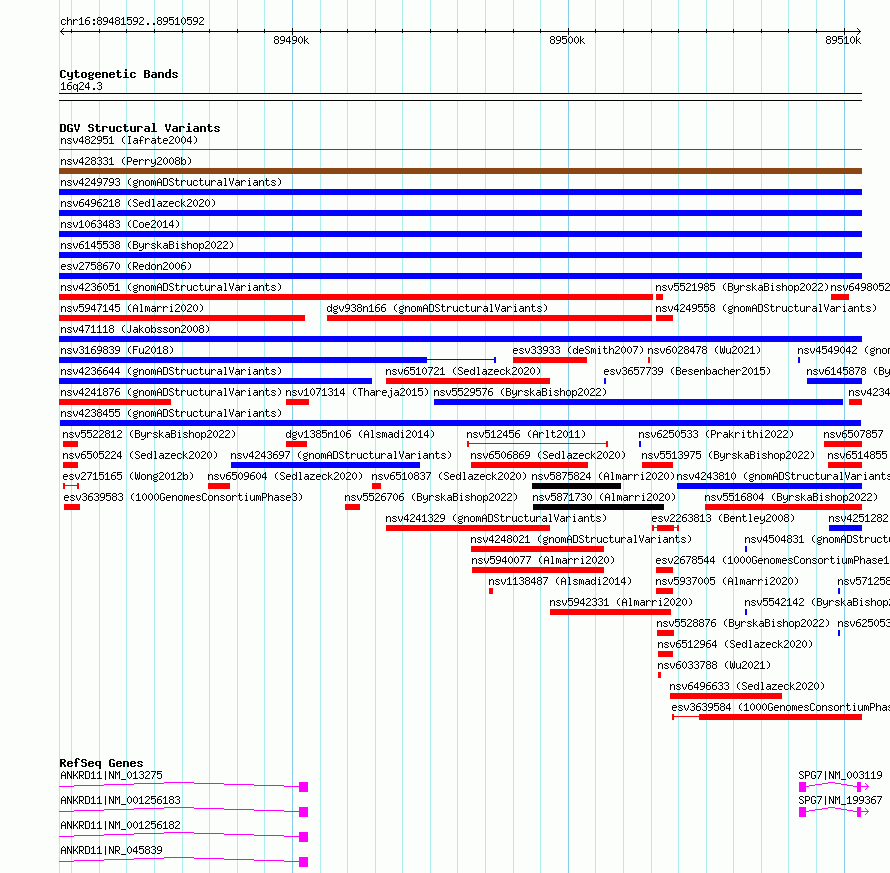Click the nsv1138487 (Alsmadi2014) label
This screenshot has height=873, width=890.
pyautogui.click(x=560, y=581)
